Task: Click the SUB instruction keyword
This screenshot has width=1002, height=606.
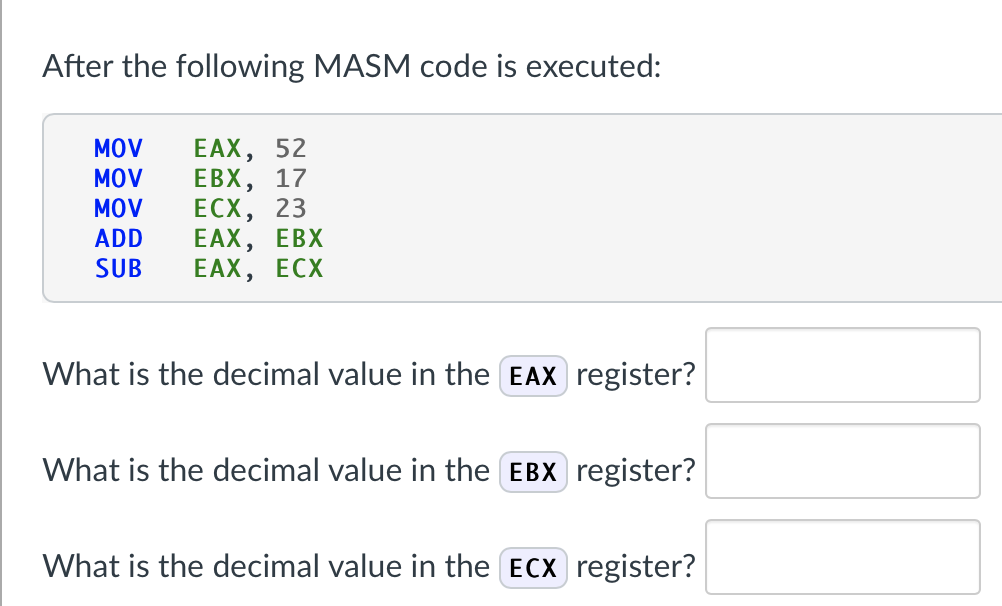Action: coord(118,269)
